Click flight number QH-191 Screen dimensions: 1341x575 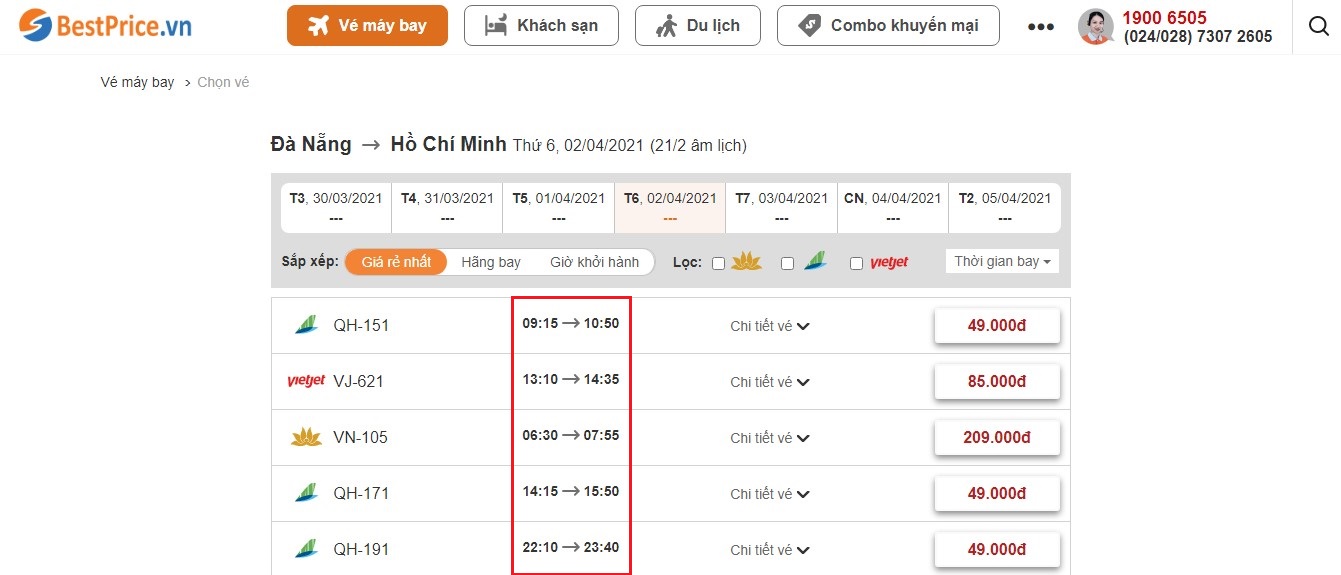(361, 549)
